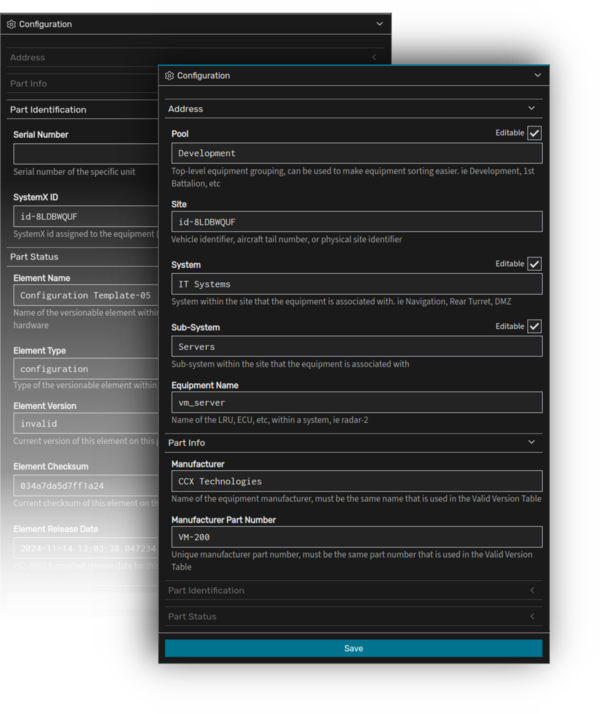The image size is (600, 714).
Task: Click the Part Identification header in back window
Action: click(82, 110)
